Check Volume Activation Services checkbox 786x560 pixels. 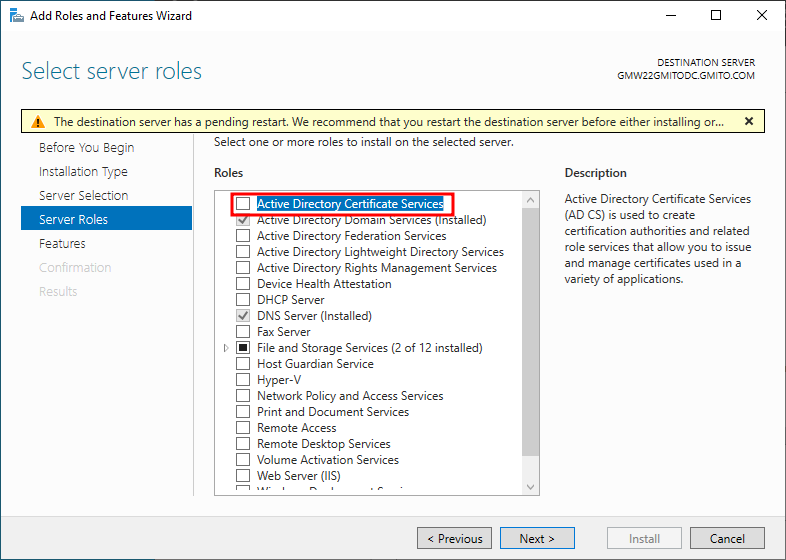click(243, 460)
